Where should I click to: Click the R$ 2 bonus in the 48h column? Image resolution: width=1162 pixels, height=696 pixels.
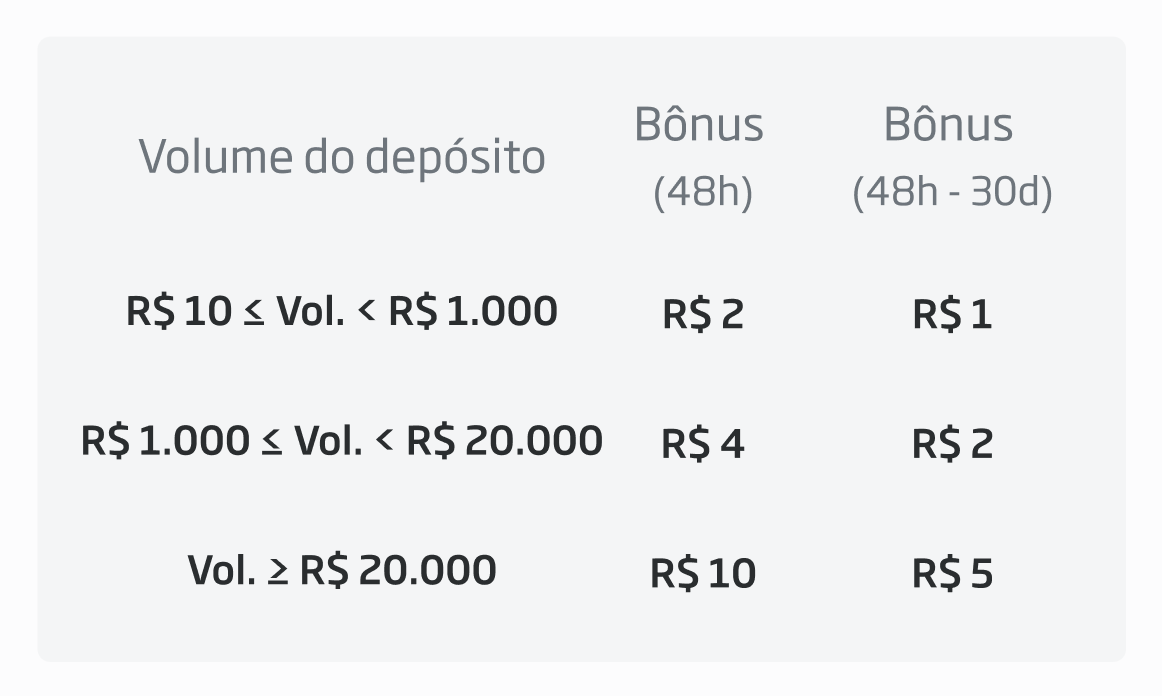click(x=703, y=314)
